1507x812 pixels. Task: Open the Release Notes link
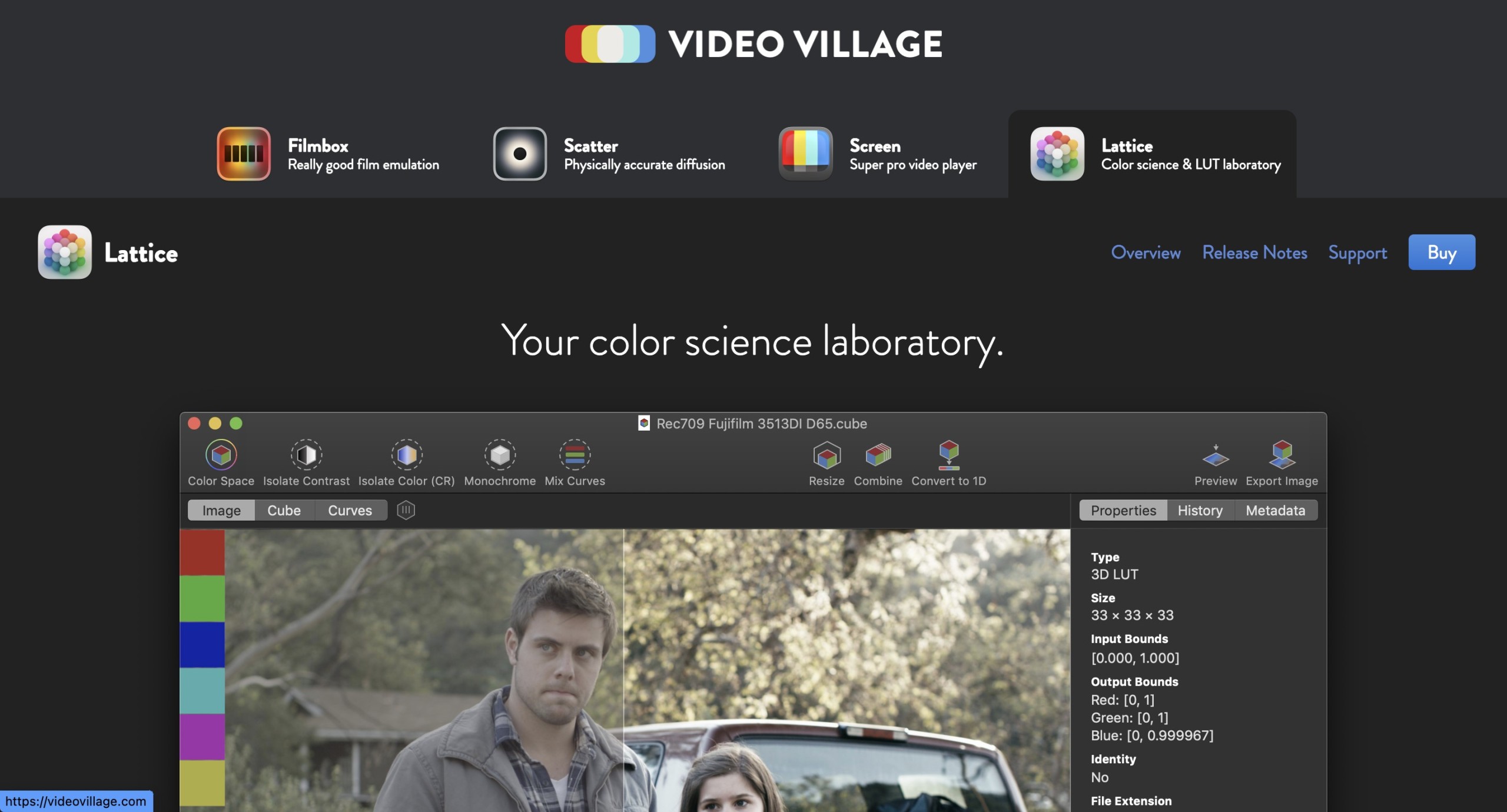pyautogui.click(x=1254, y=252)
